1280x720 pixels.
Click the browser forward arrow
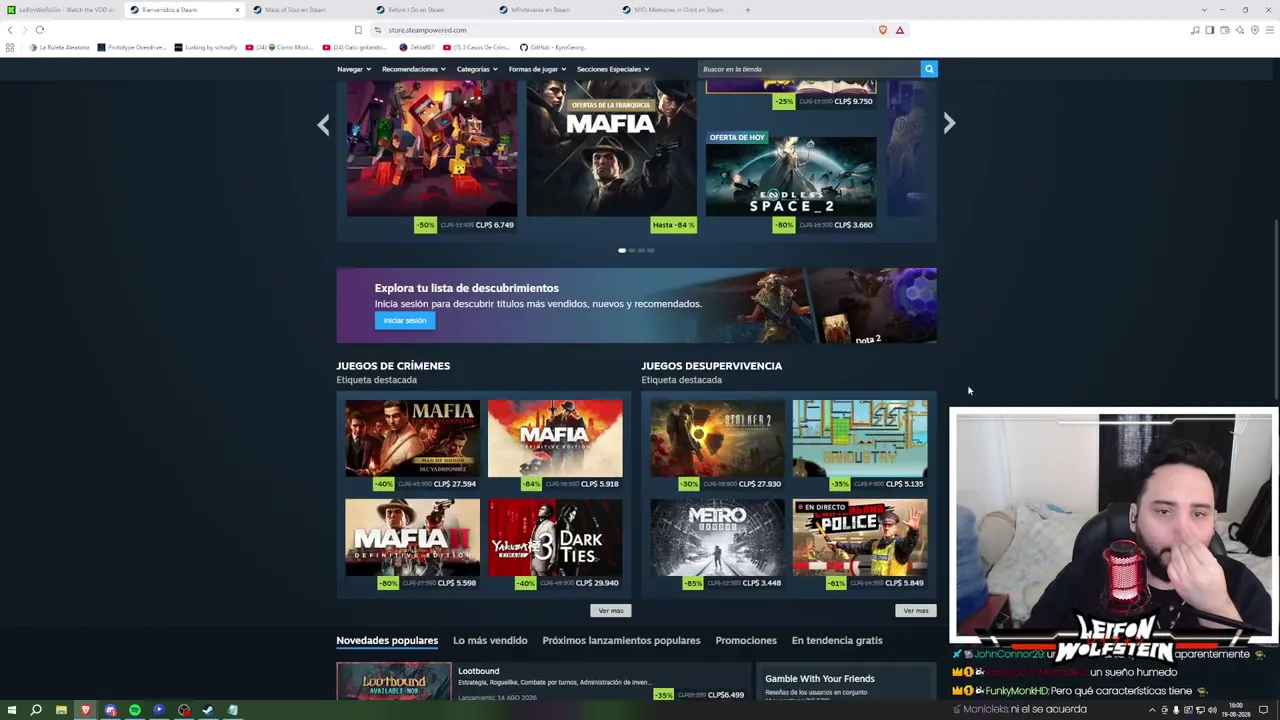click(24, 30)
